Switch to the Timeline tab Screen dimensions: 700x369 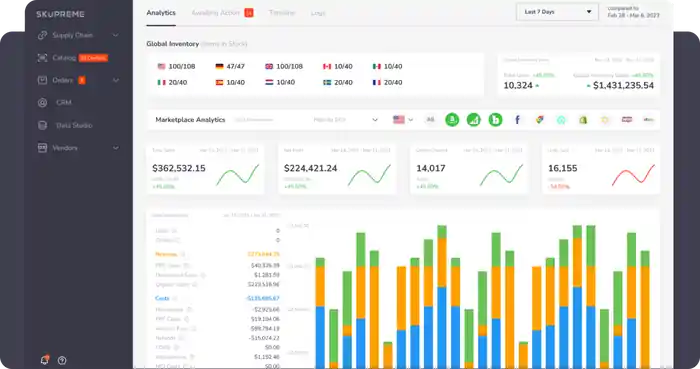[282, 13]
